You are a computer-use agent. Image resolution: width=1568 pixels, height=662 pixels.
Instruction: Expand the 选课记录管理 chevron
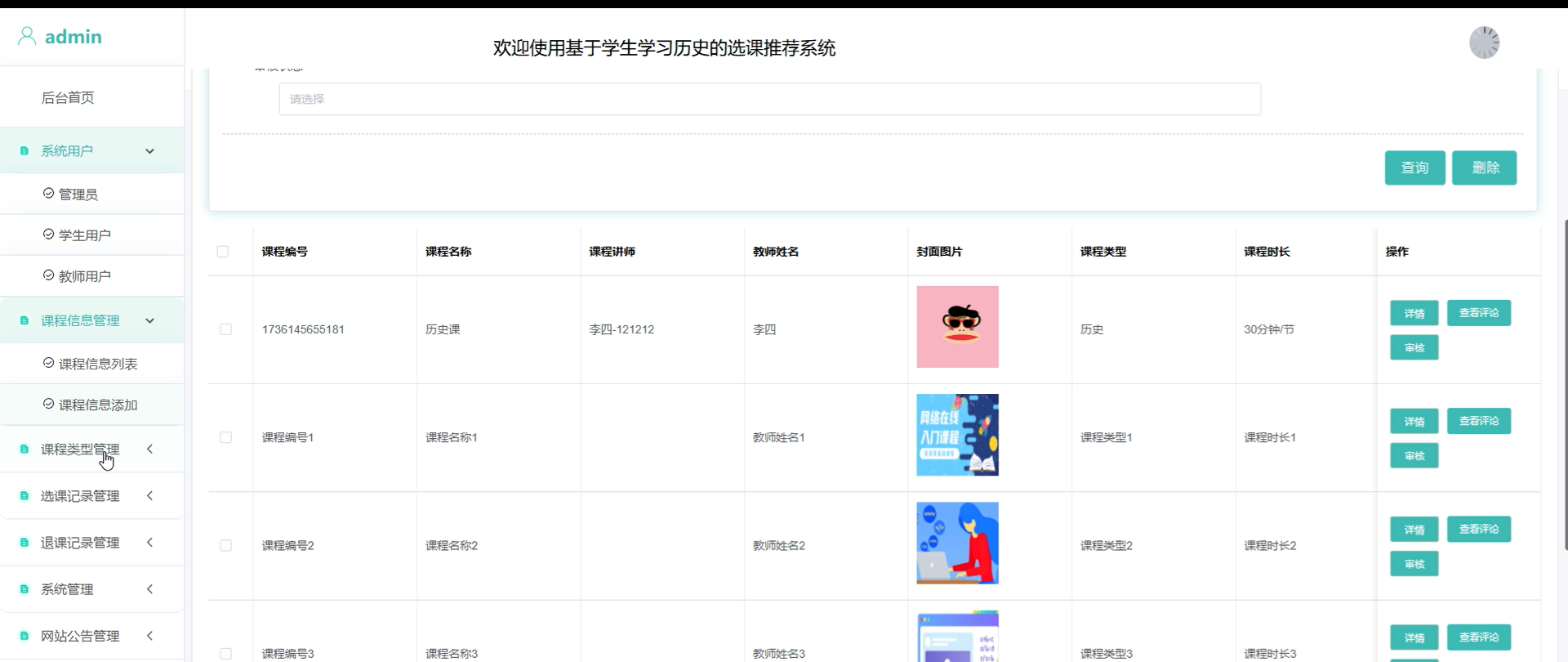pos(150,495)
